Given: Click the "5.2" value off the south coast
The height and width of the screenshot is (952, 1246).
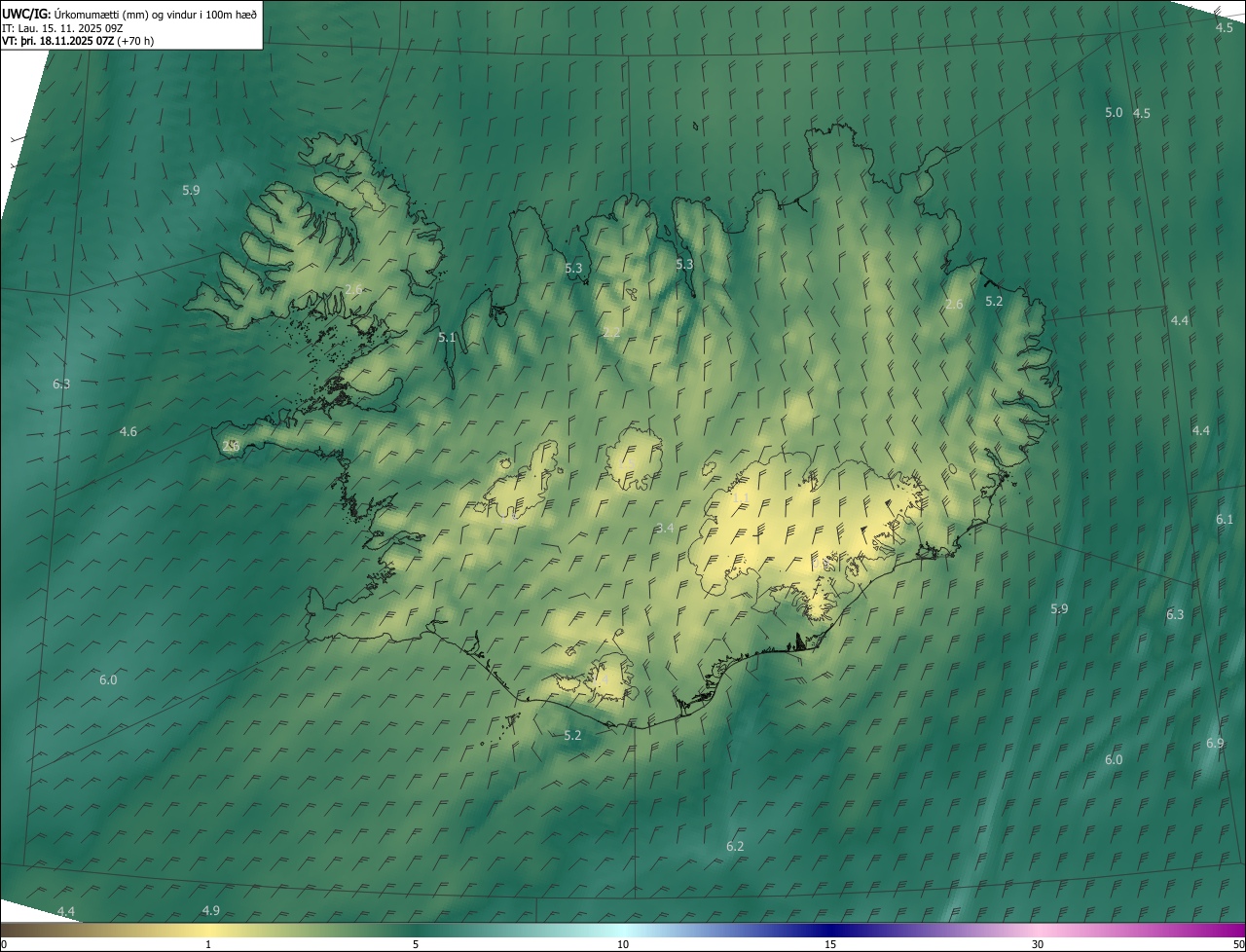Looking at the screenshot, I should coord(572,735).
